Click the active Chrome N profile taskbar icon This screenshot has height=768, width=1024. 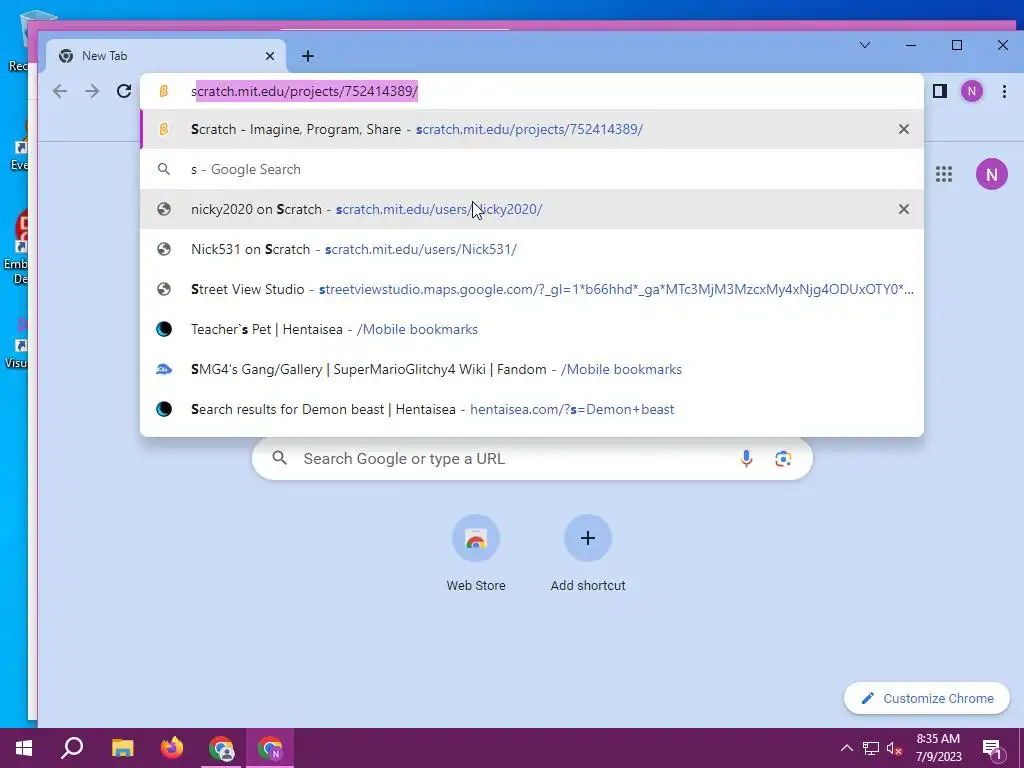pyautogui.click(x=270, y=748)
